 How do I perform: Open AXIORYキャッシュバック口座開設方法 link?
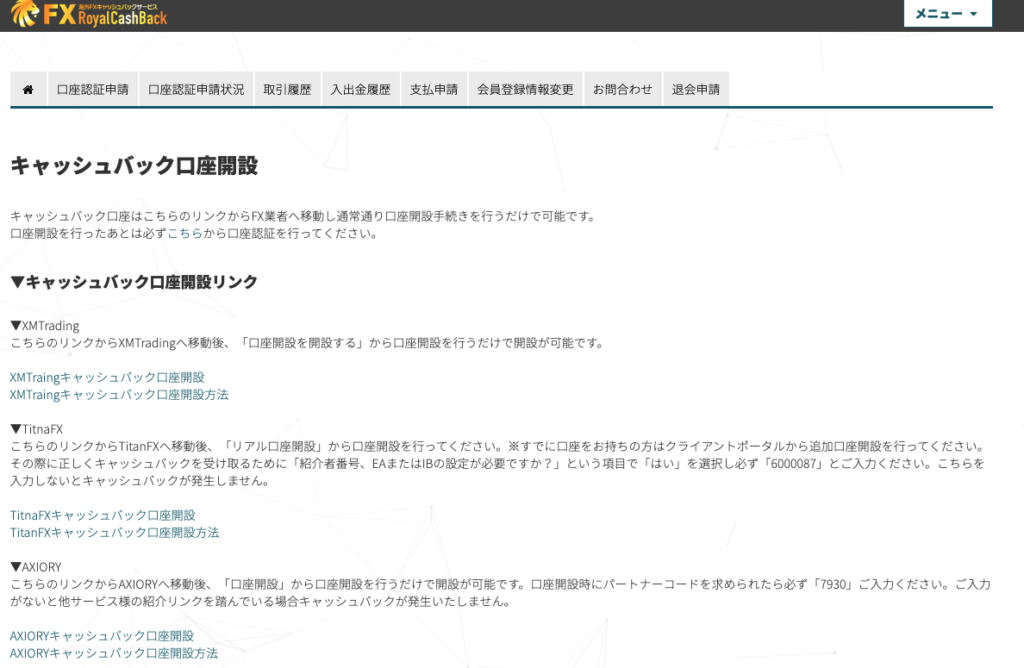tap(113, 652)
